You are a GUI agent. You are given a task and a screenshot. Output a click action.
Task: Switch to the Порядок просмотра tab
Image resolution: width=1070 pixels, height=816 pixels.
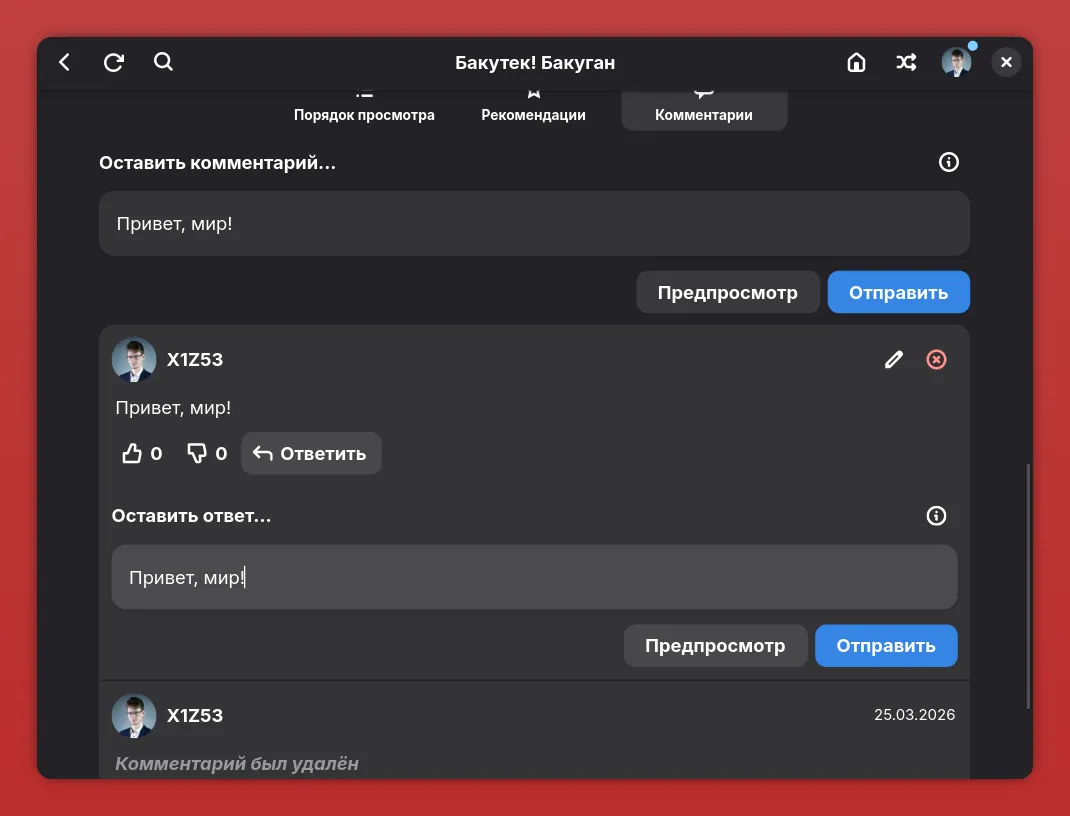point(364,110)
